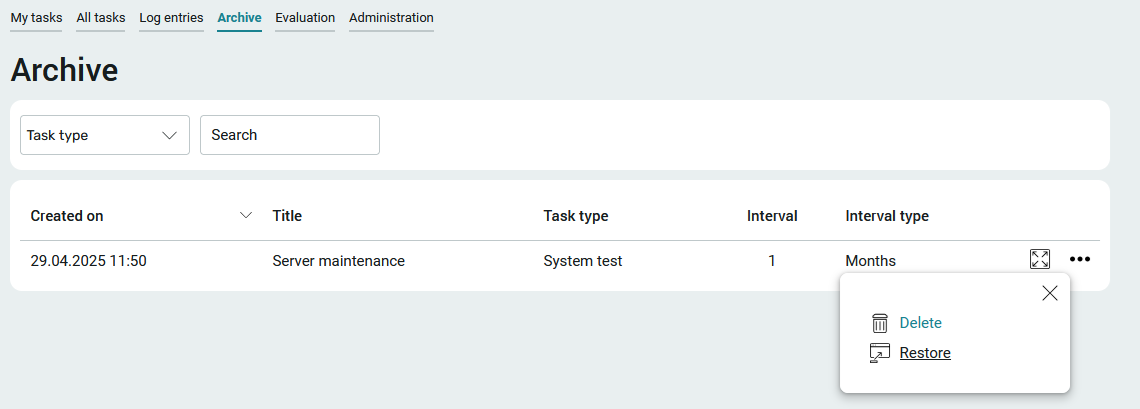
Task: Click the three-dot more options icon
Action: click(x=1080, y=259)
